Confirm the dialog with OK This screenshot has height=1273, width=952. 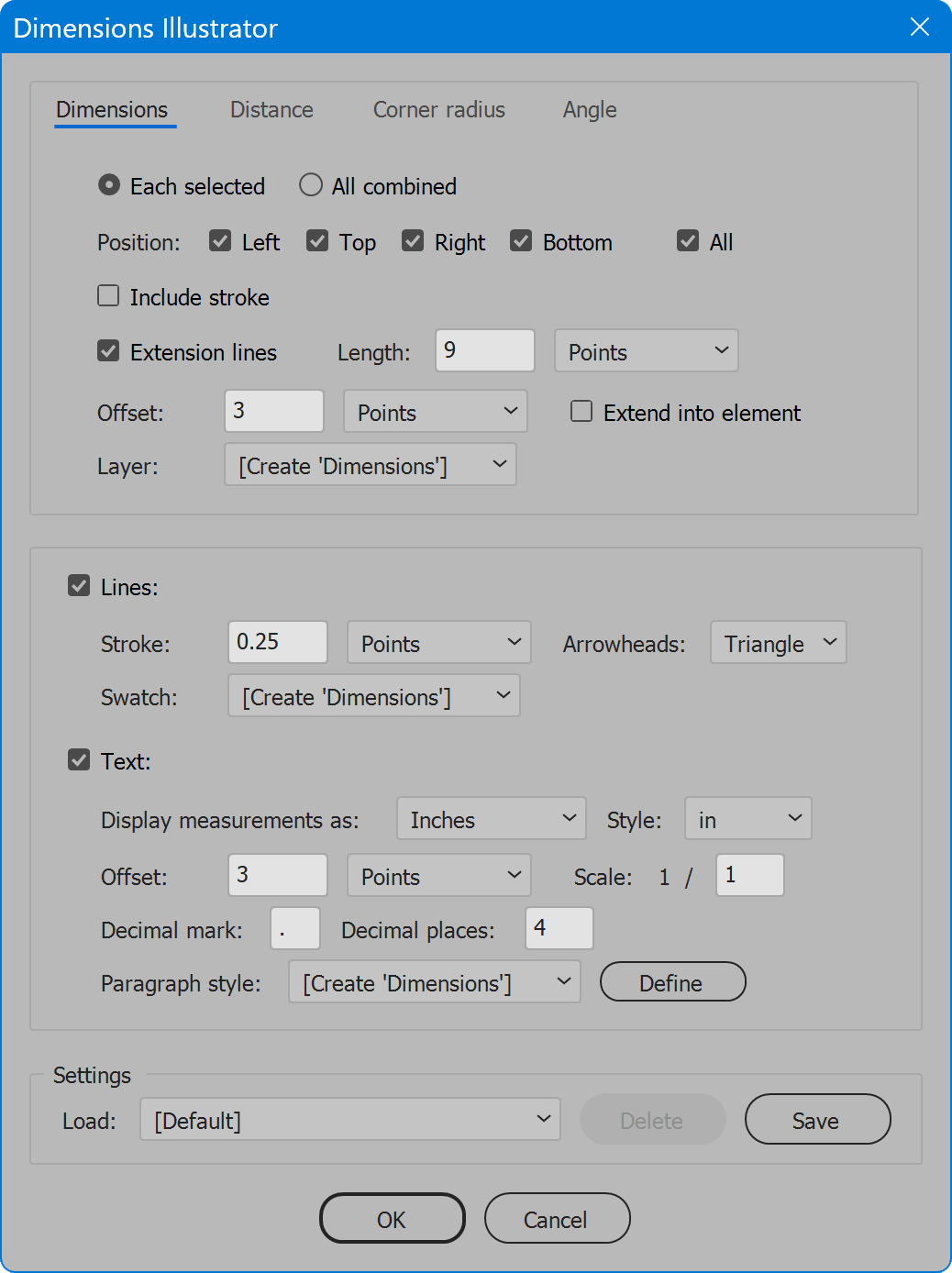[x=392, y=1219]
